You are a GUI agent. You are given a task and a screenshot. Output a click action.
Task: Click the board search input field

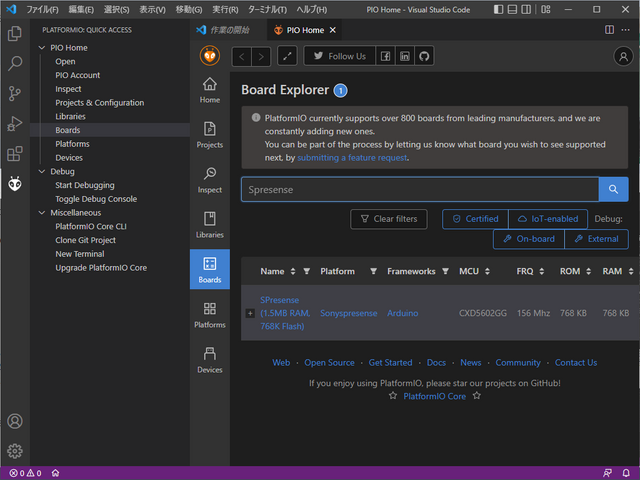click(x=419, y=189)
